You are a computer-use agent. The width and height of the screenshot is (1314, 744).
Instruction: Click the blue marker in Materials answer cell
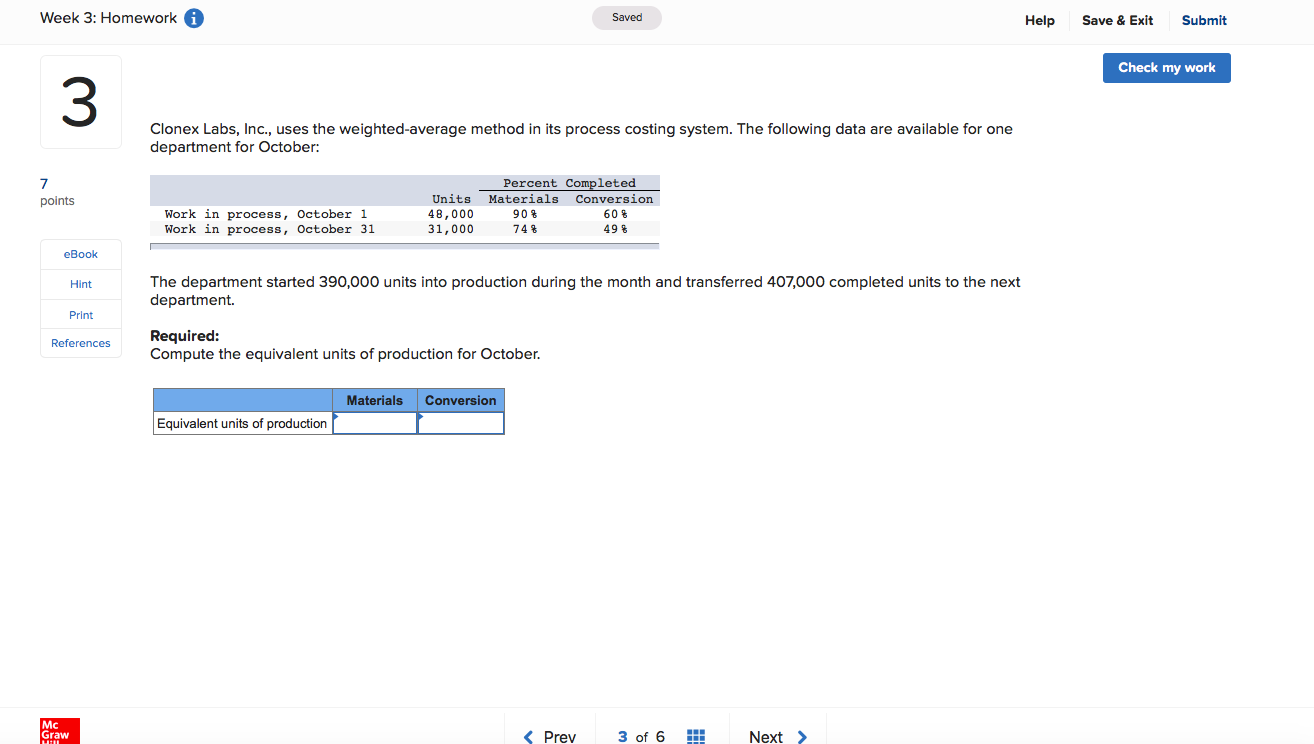click(337, 418)
